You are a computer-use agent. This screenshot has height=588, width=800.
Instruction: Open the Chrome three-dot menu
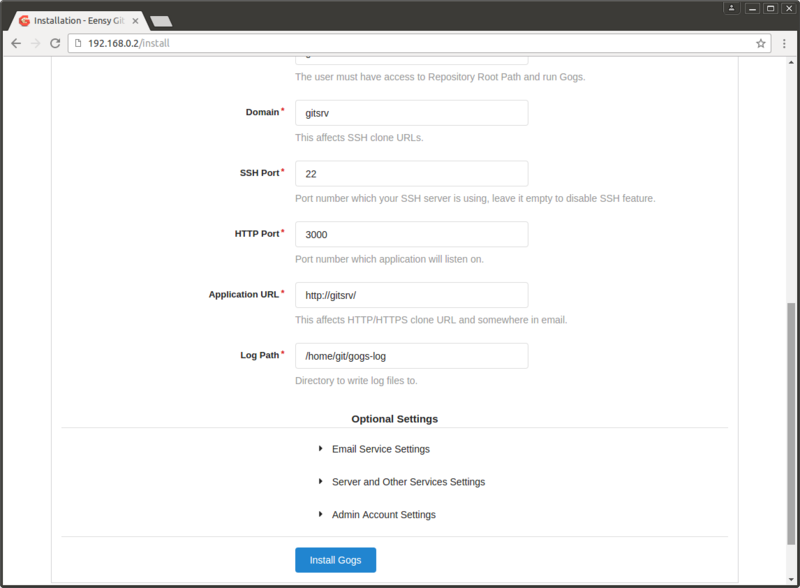click(784, 43)
